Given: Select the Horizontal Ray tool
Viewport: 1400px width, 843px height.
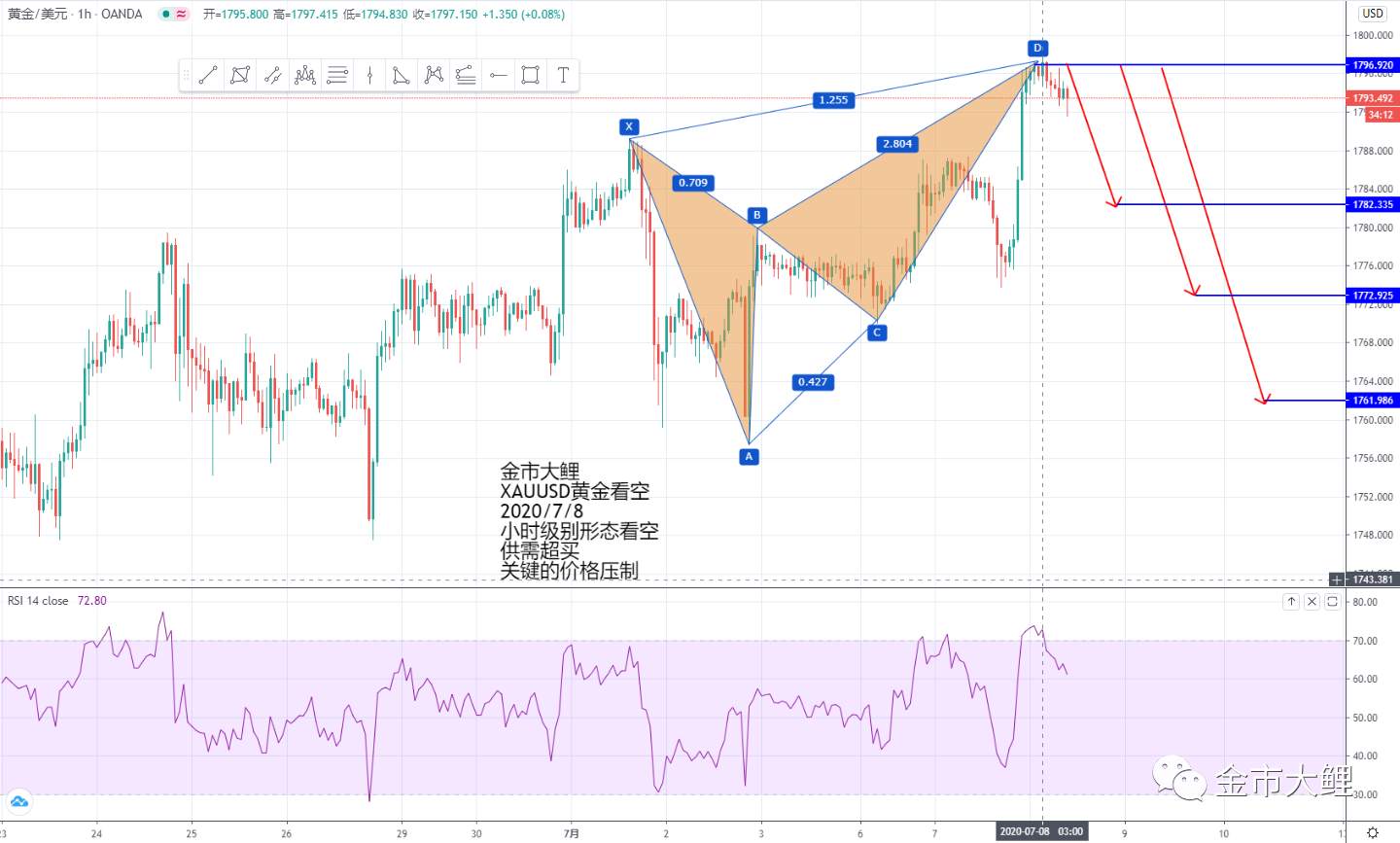Looking at the screenshot, I should (x=499, y=75).
